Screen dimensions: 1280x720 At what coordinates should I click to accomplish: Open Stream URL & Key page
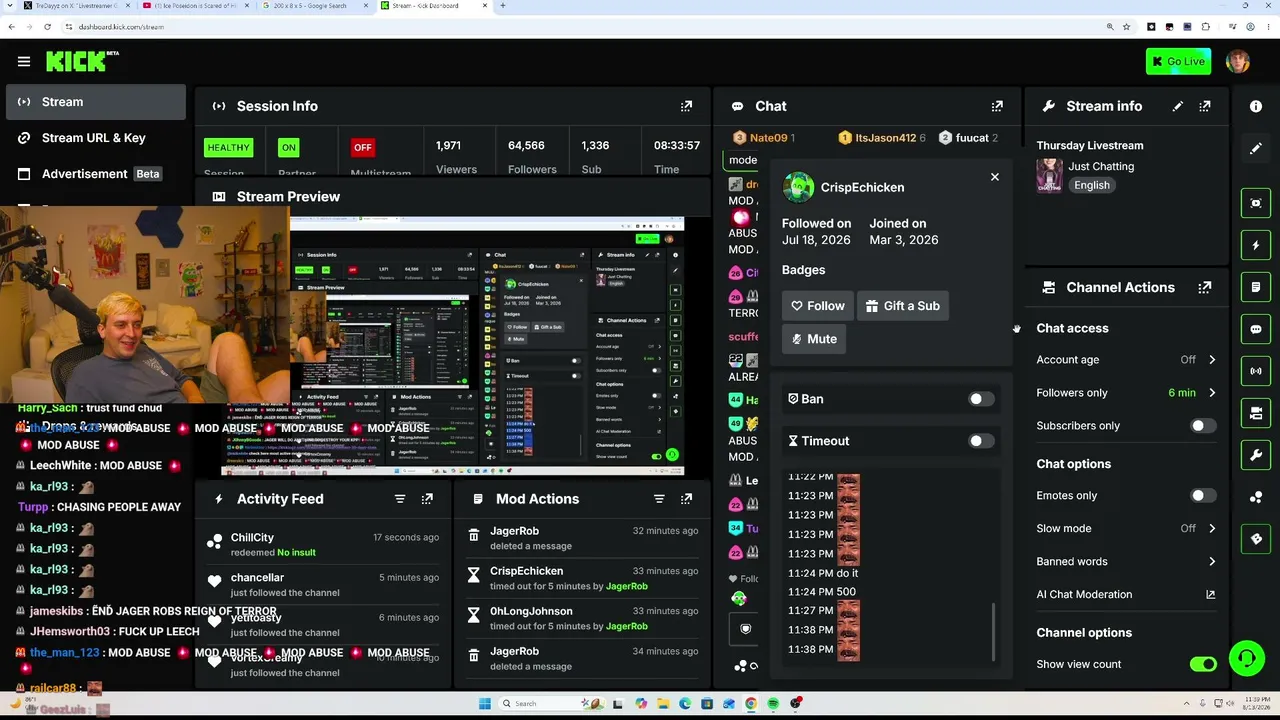(x=96, y=138)
